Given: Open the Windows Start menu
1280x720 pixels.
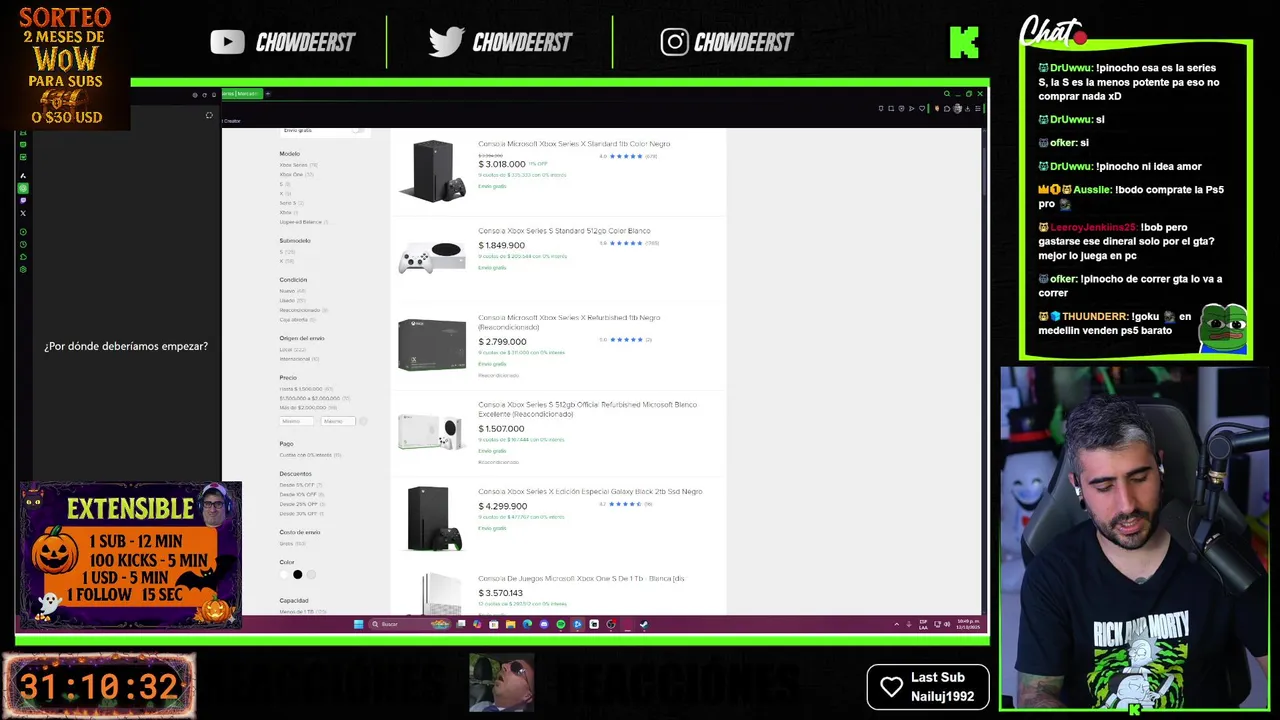Looking at the screenshot, I should pos(358,624).
